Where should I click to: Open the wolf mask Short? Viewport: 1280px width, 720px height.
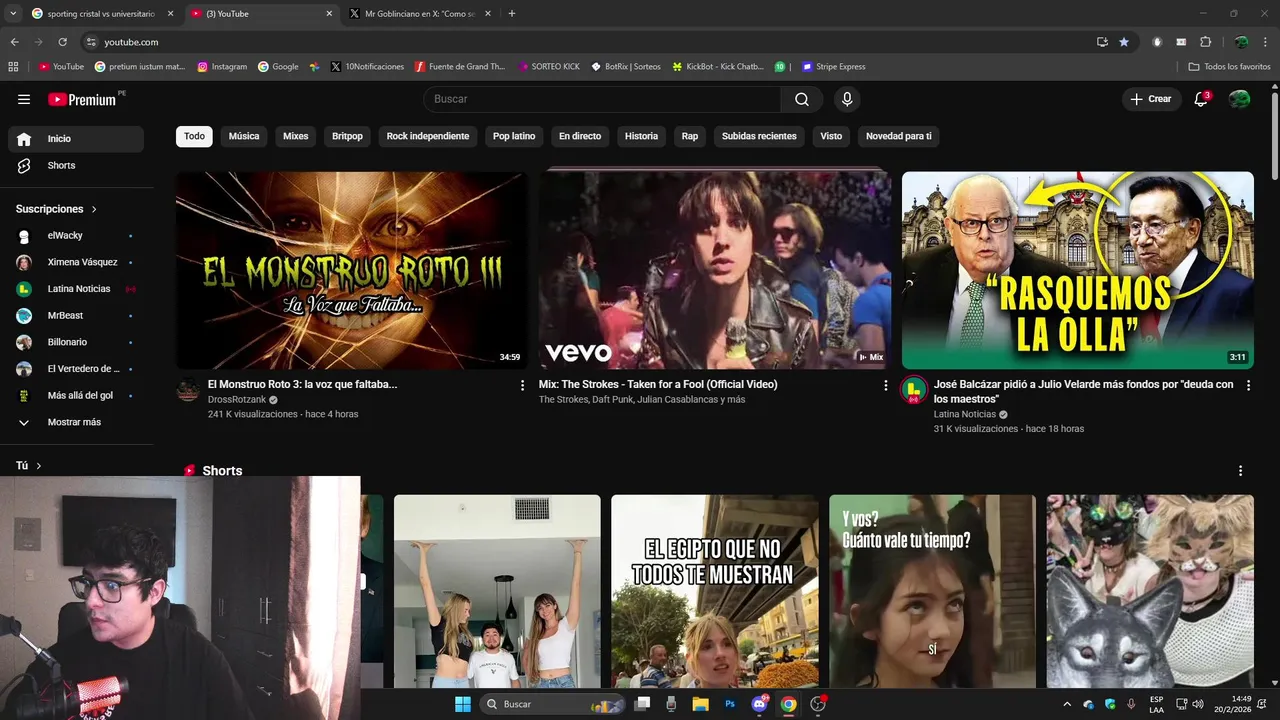[x=1150, y=591]
